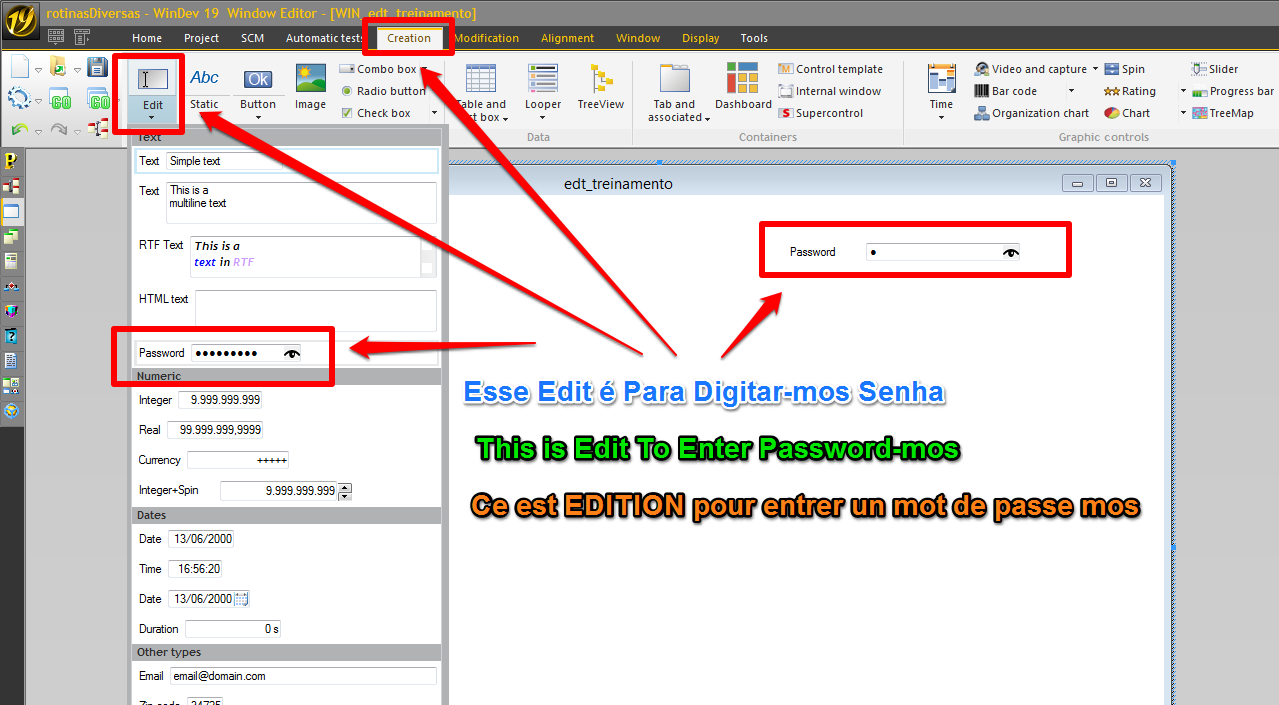Choose the HTML text edit sample
Image resolution: width=1279 pixels, height=705 pixels.
click(286, 310)
